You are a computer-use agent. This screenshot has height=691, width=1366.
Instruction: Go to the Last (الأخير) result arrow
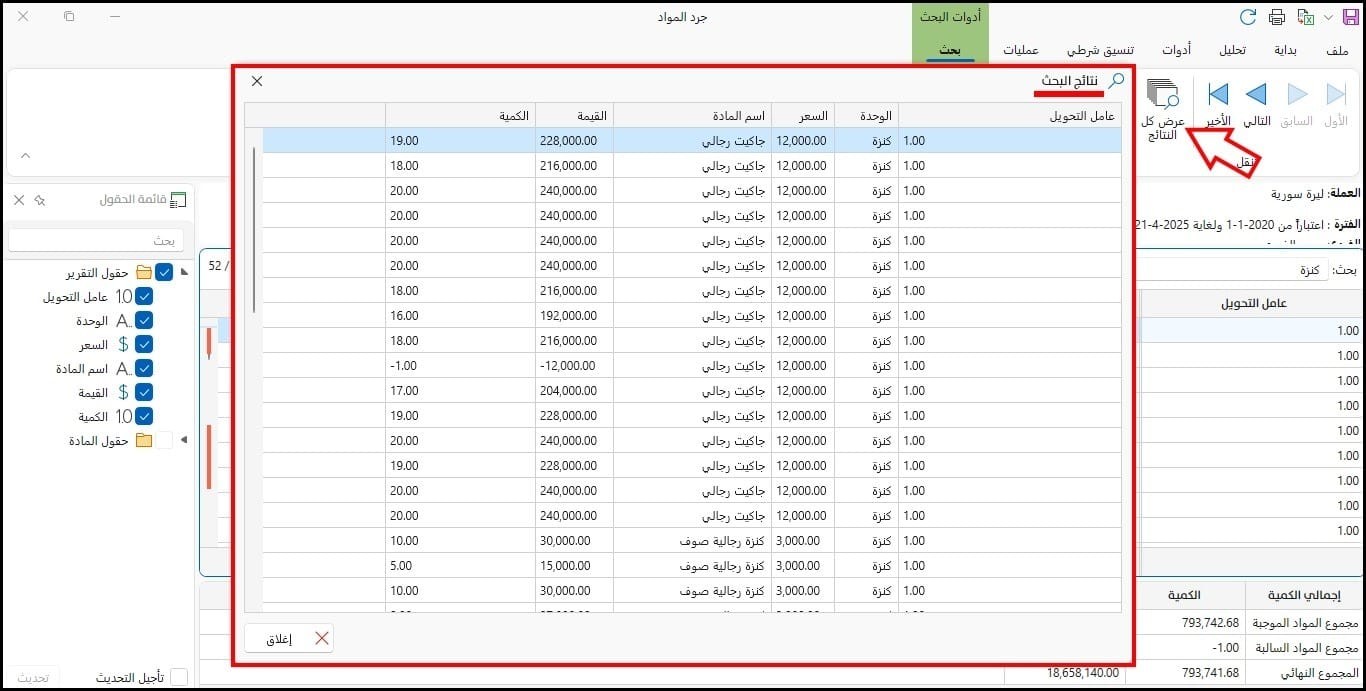coord(1217,95)
